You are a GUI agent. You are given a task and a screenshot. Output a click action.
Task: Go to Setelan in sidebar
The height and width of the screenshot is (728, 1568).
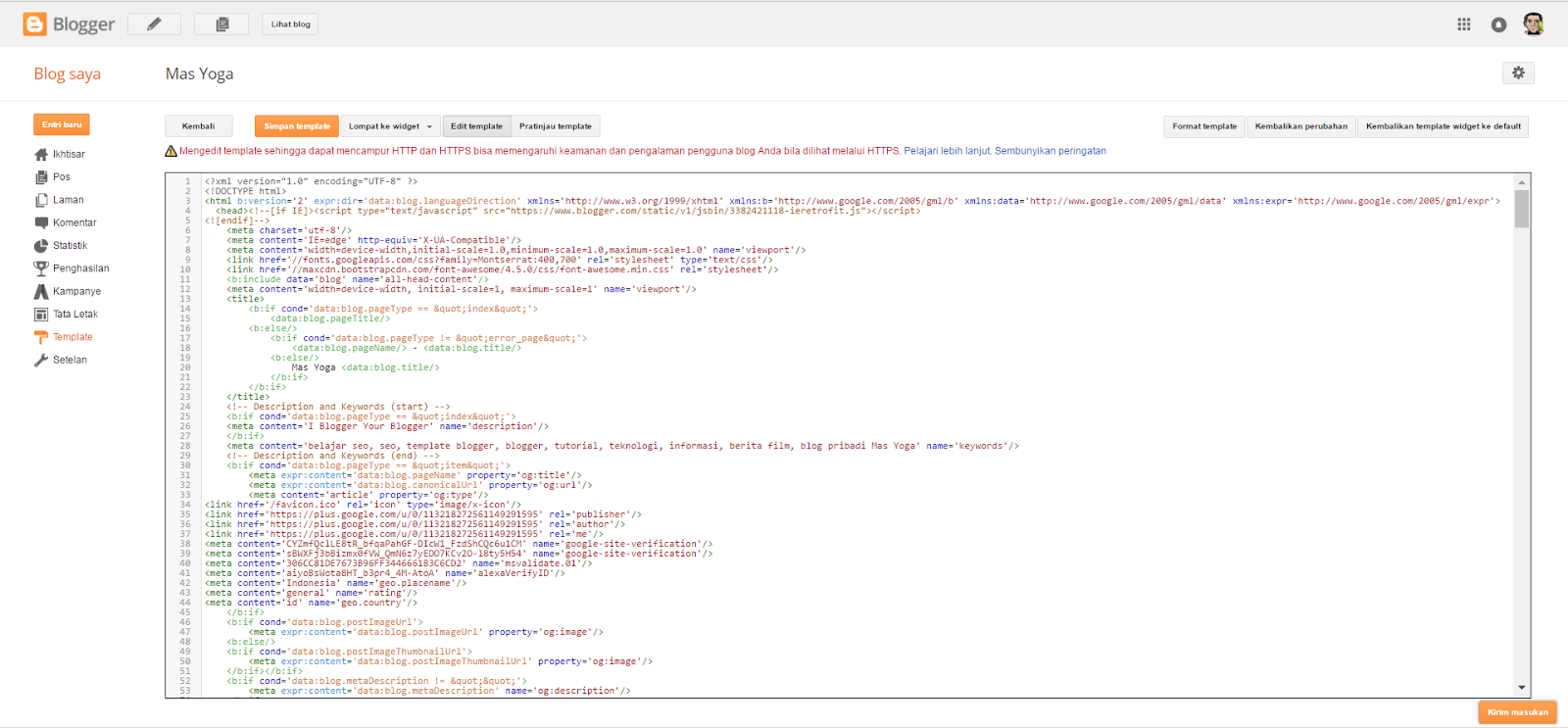[70, 360]
